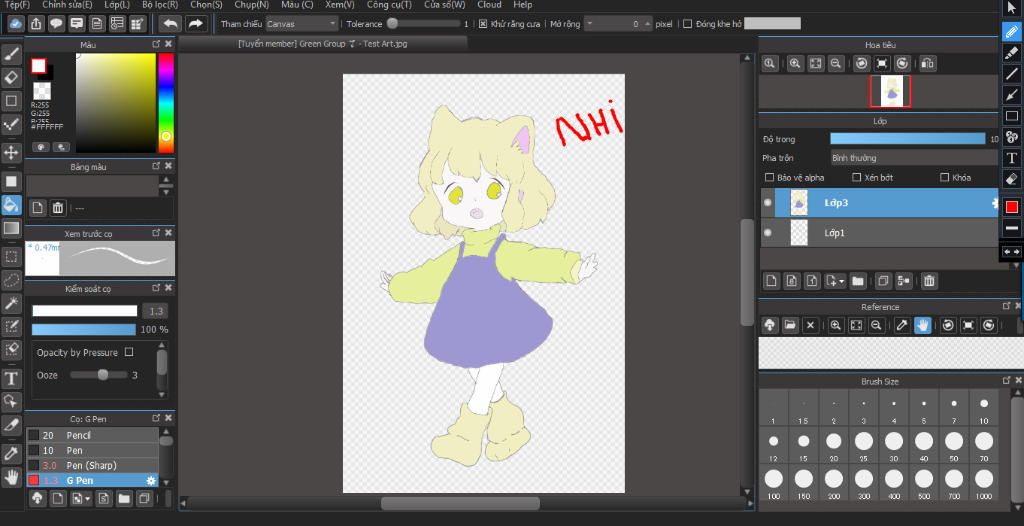
Task: Select the Text tool in left toolbar
Action: click(x=11, y=378)
